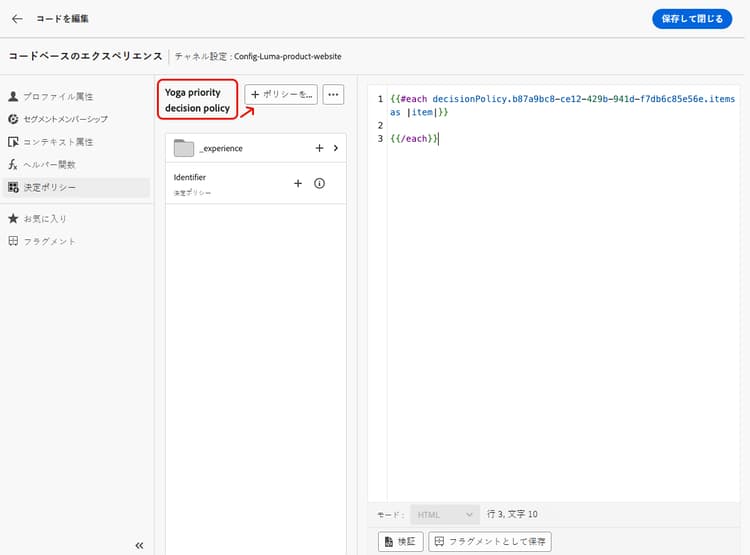The width and height of the screenshot is (750, 555).
Task: Open the more options ellipsis button
Action: (333, 95)
